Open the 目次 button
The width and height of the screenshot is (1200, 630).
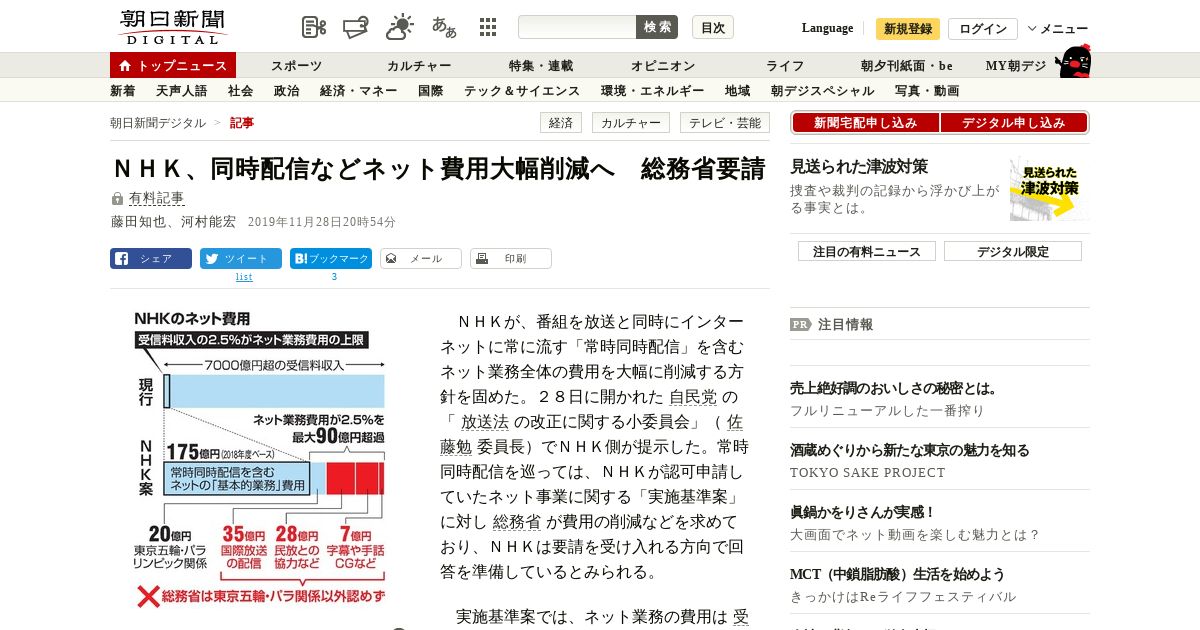pos(713,27)
